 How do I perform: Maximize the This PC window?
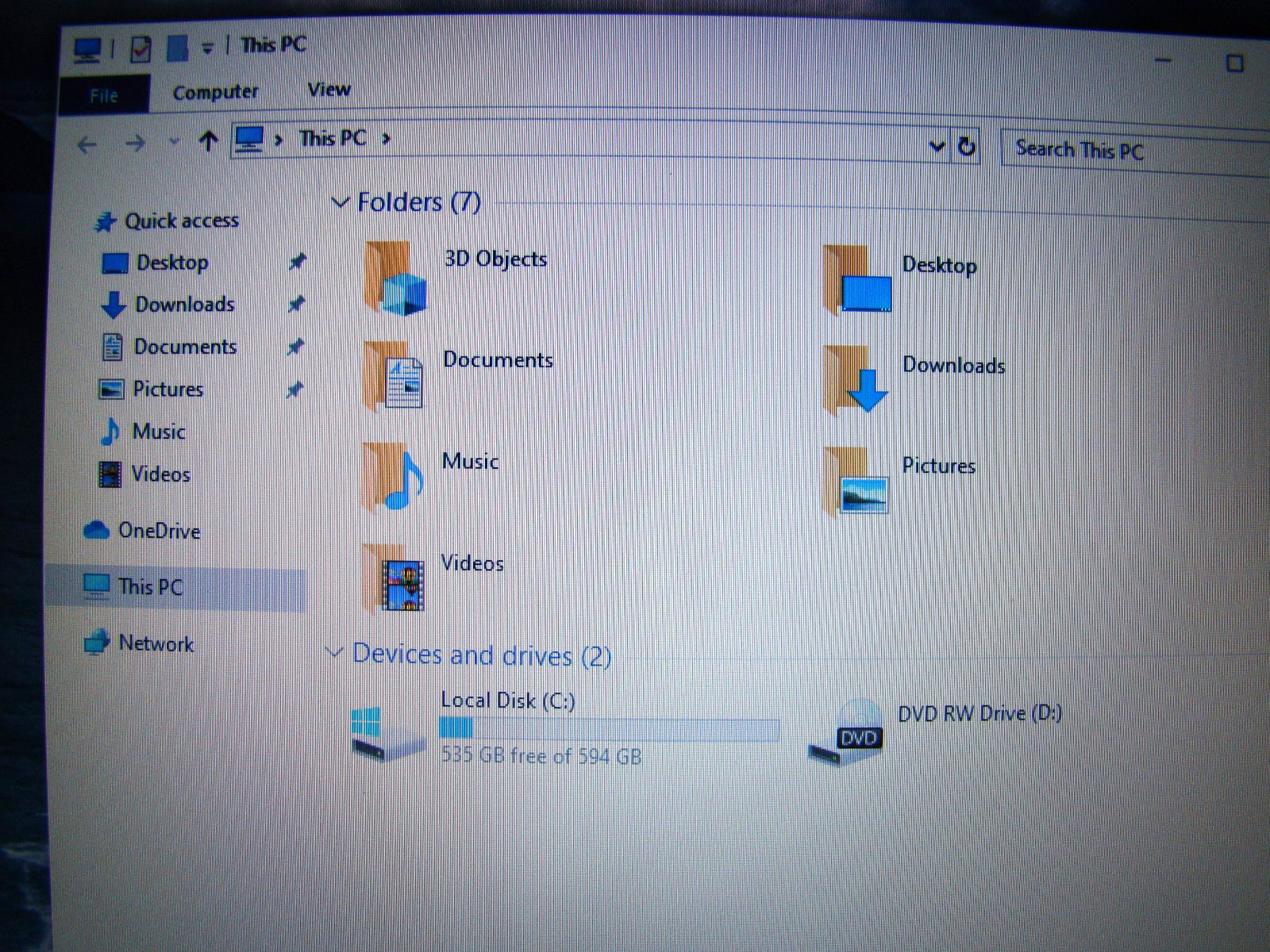[x=1234, y=63]
